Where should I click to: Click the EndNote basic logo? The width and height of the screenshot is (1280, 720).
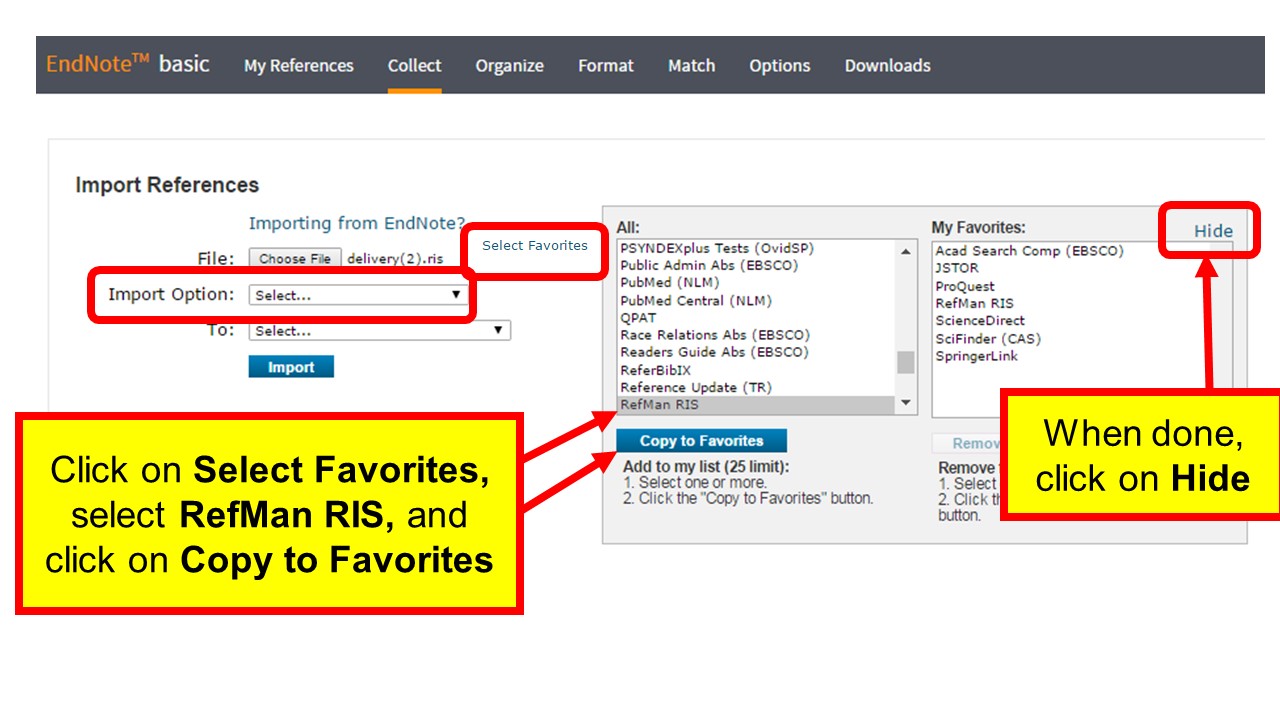128,64
